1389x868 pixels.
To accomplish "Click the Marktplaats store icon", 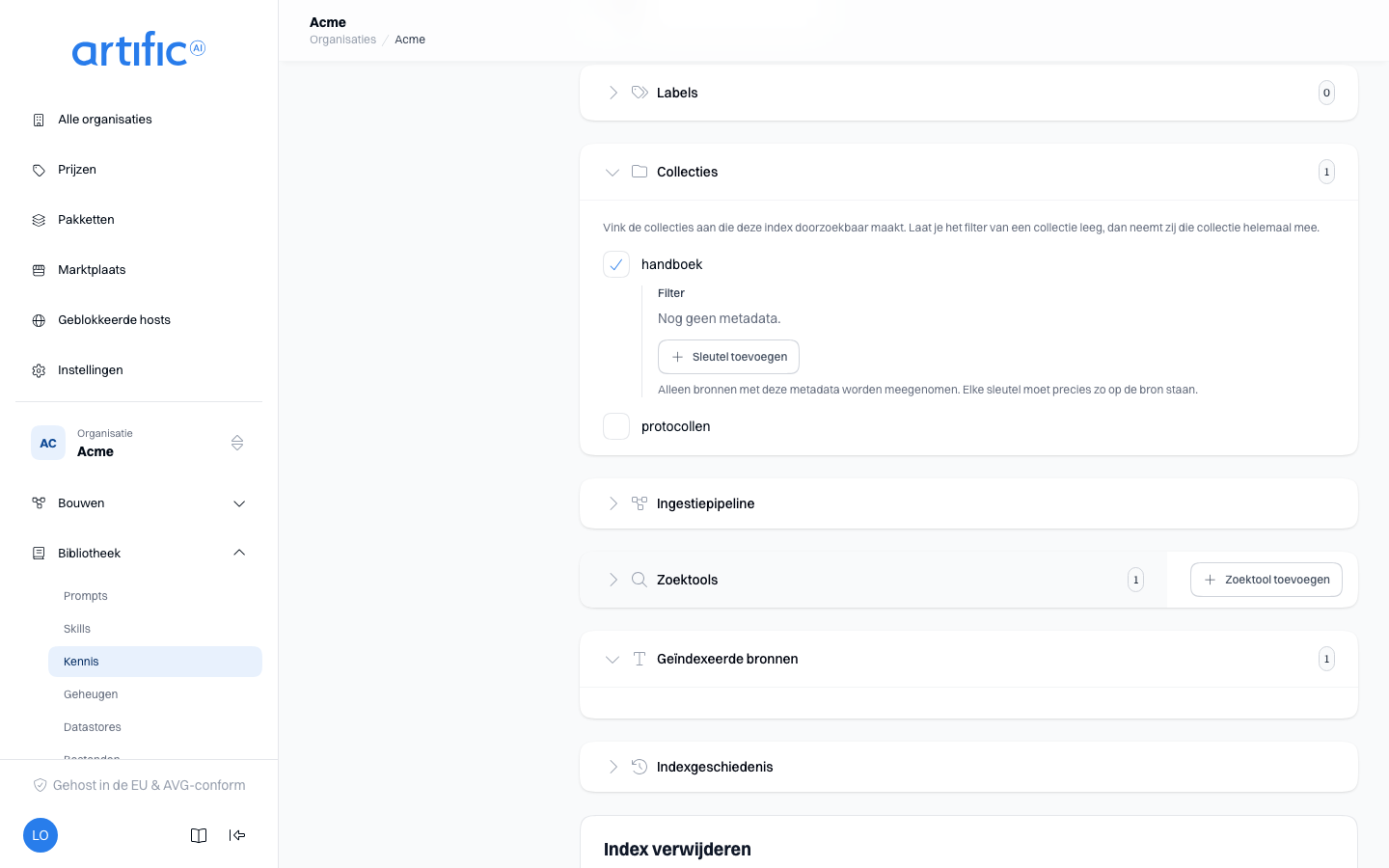I will click(39, 270).
